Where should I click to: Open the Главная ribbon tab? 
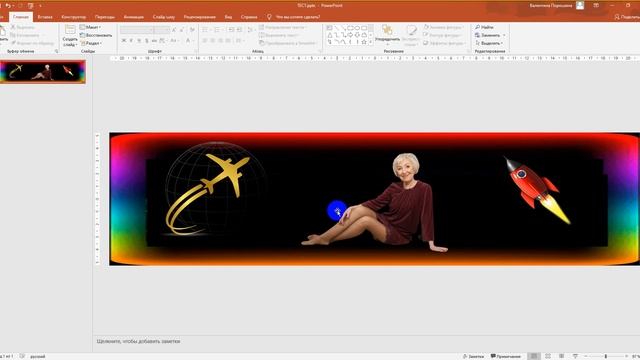(x=20, y=17)
